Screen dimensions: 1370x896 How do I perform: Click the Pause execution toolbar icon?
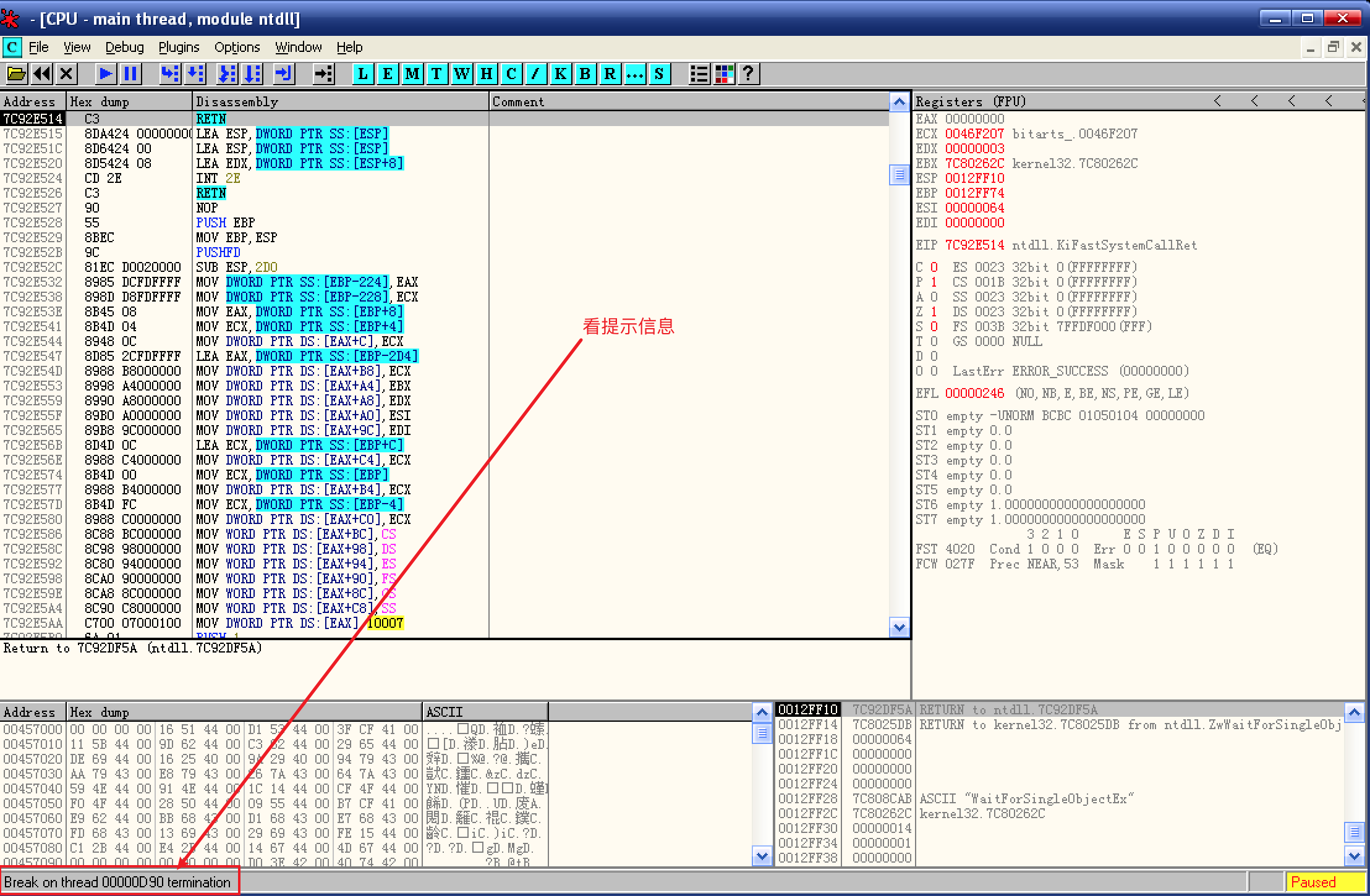pyautogui.click(x=130, y=74)
